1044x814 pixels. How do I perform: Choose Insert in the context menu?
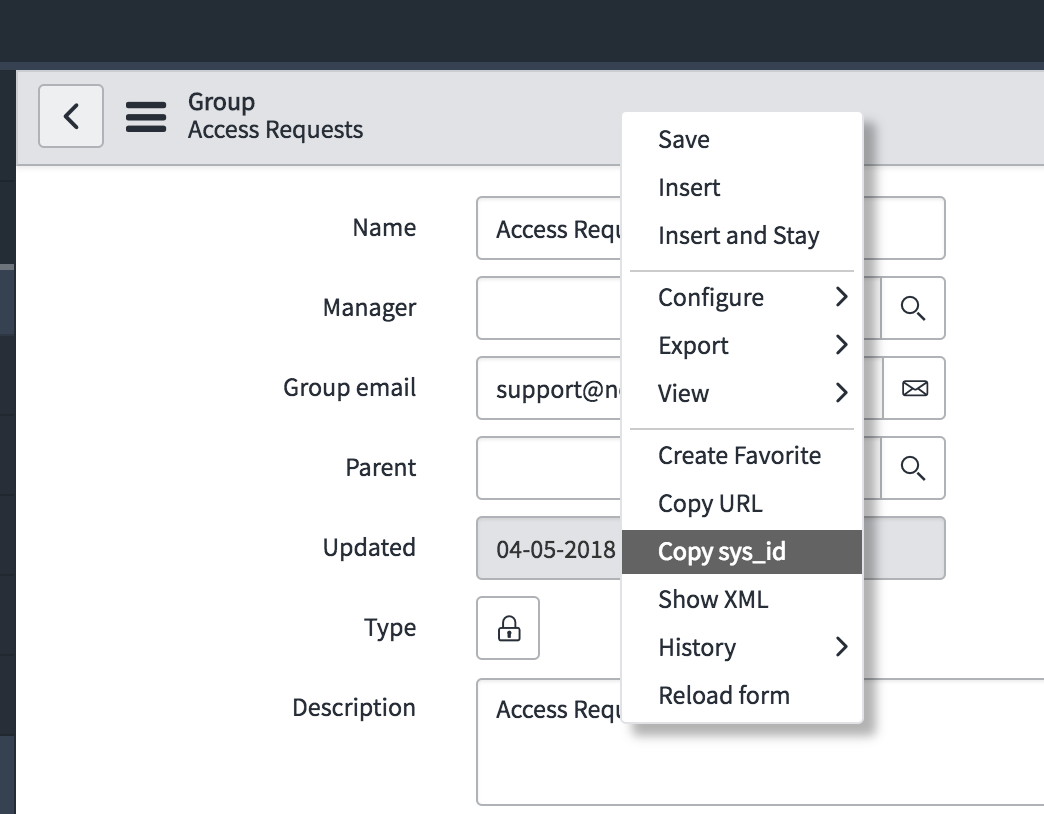(x=689, y=188)
